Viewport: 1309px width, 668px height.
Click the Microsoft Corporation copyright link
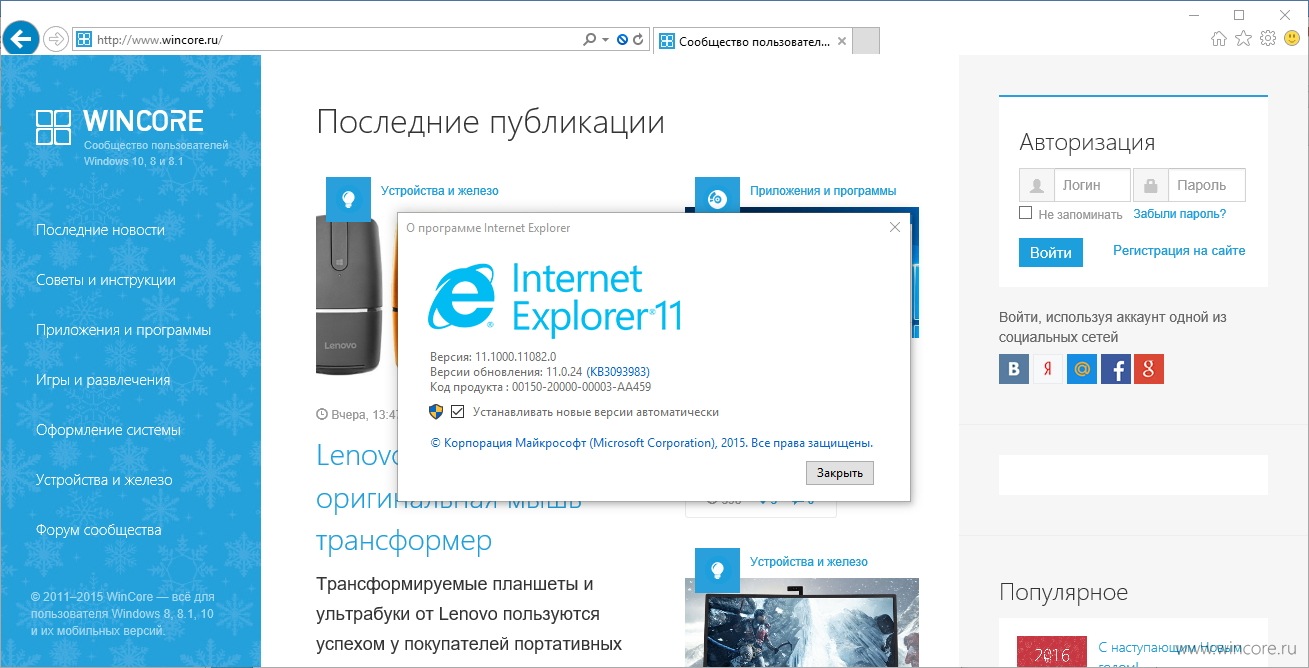coord(652,442)
